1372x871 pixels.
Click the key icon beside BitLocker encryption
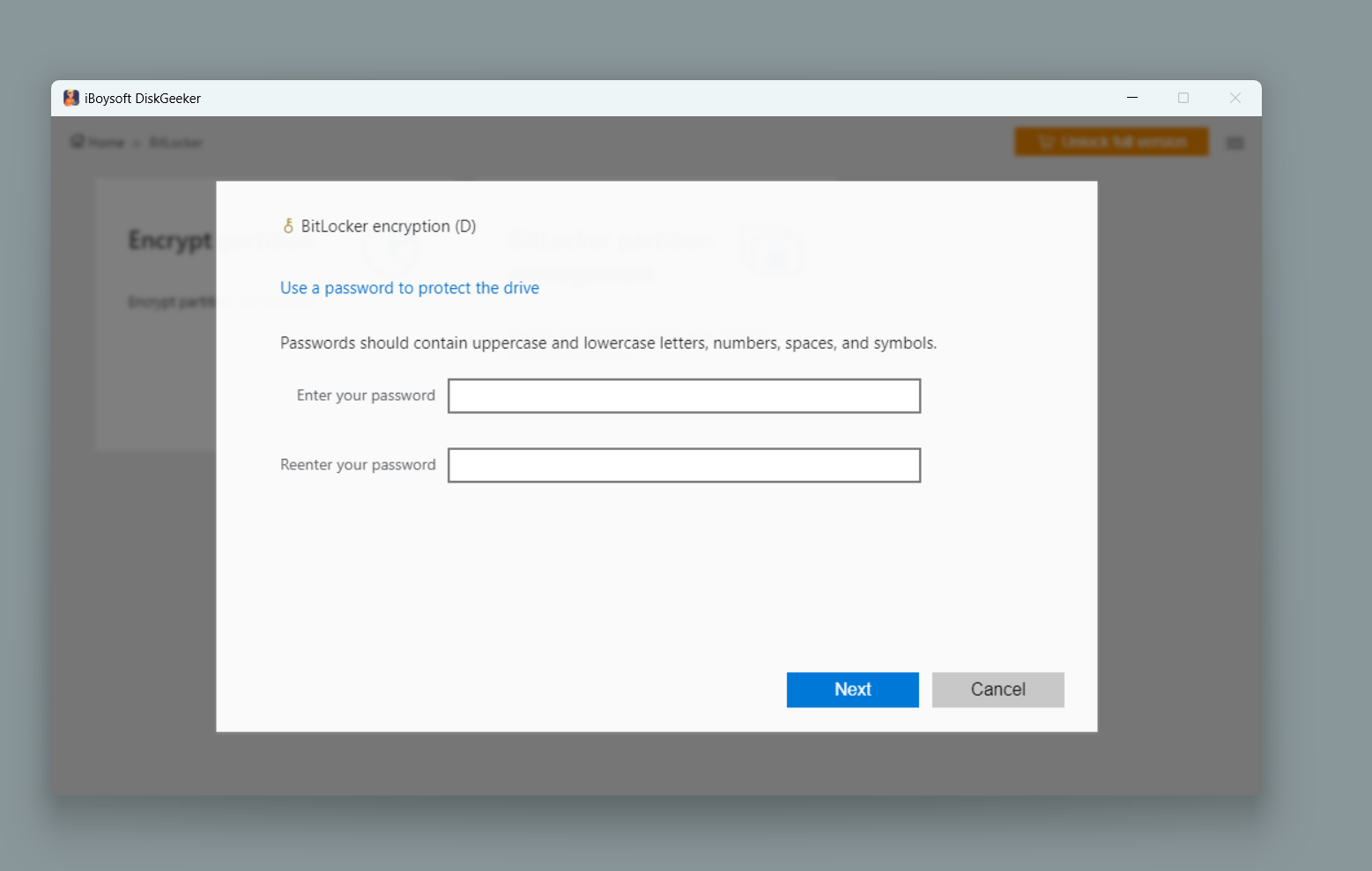288,226
